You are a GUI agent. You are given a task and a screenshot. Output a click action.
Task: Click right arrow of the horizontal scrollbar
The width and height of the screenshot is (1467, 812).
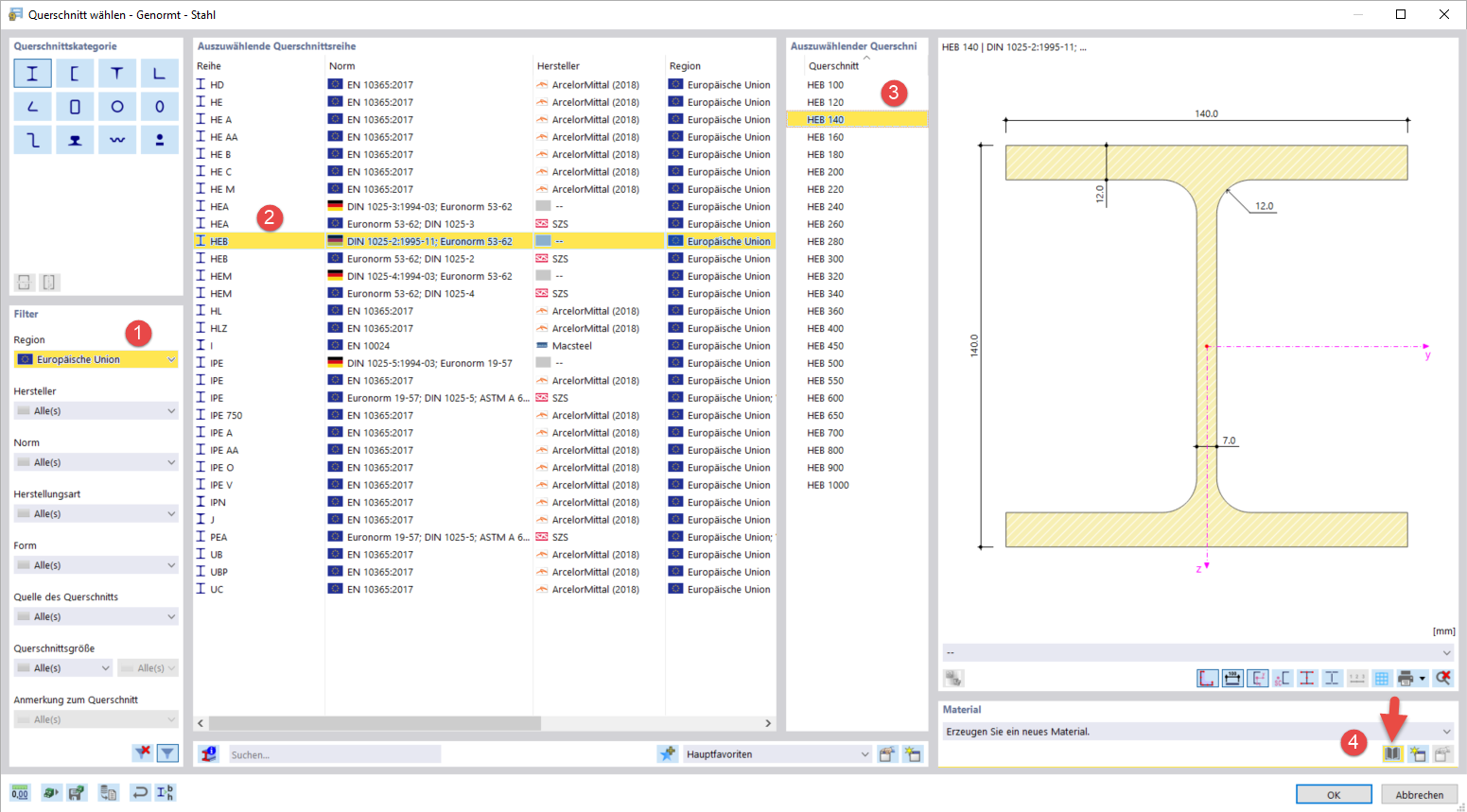(767, 723)
